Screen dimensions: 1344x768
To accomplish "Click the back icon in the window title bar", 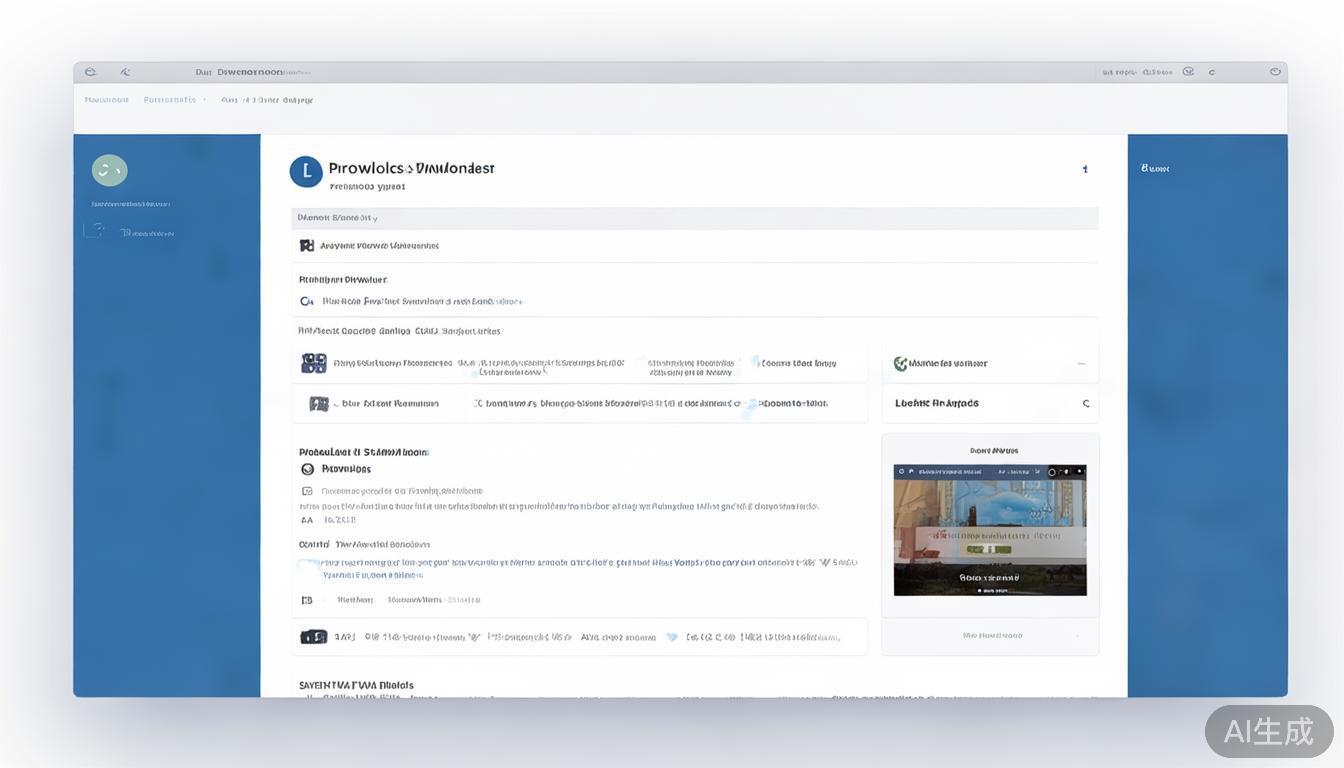I will [125, 72].
